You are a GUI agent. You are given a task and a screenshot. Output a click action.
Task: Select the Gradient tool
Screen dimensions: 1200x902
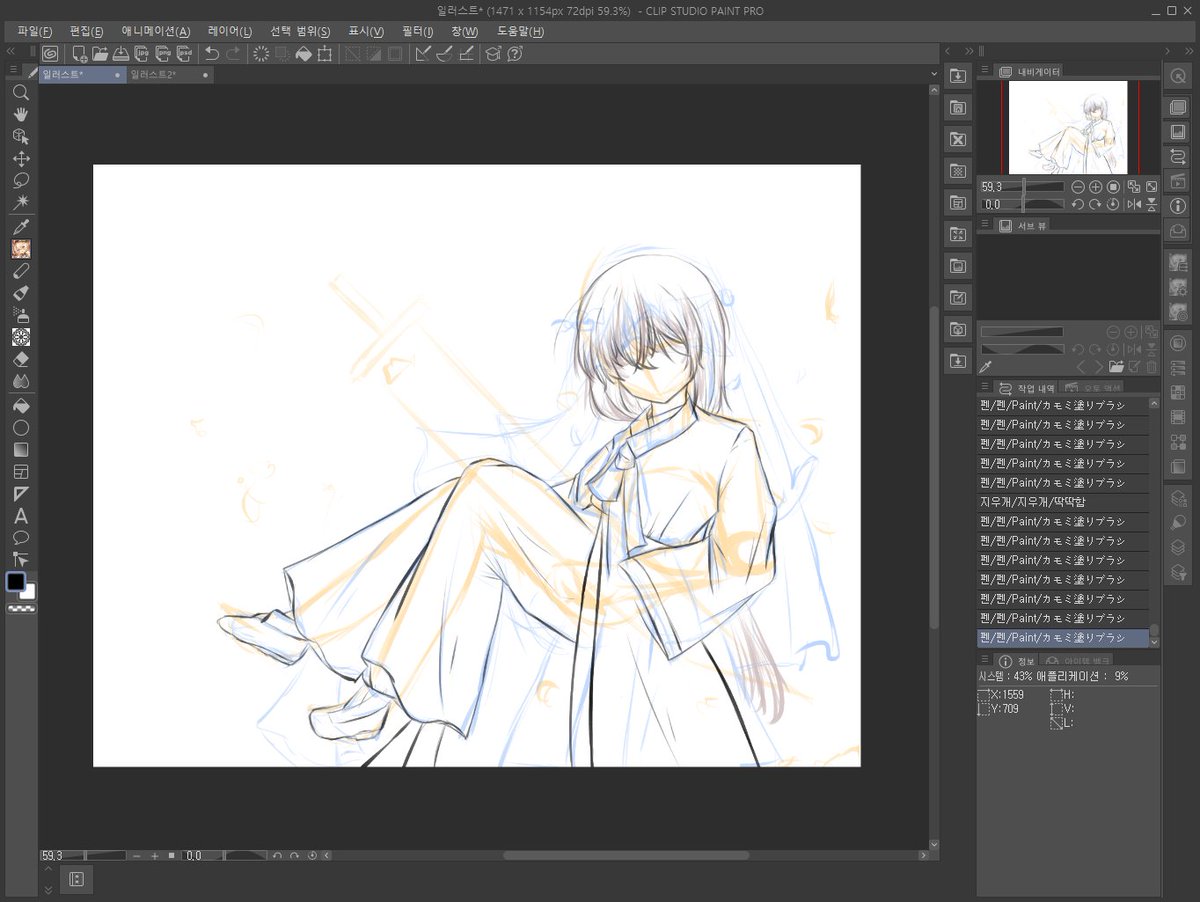(x=20, y=450)
